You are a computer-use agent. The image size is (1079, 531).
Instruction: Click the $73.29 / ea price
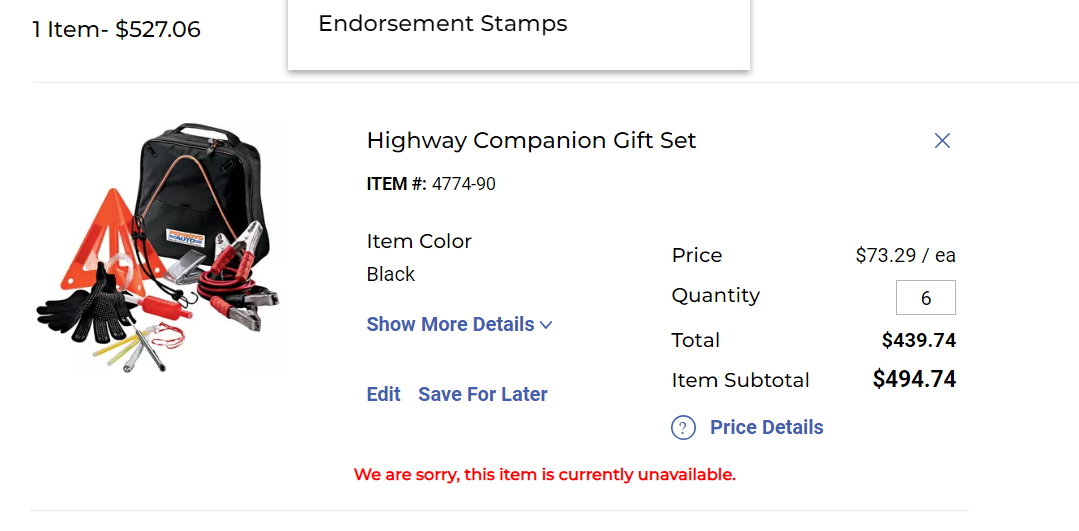tap(905, 255)
